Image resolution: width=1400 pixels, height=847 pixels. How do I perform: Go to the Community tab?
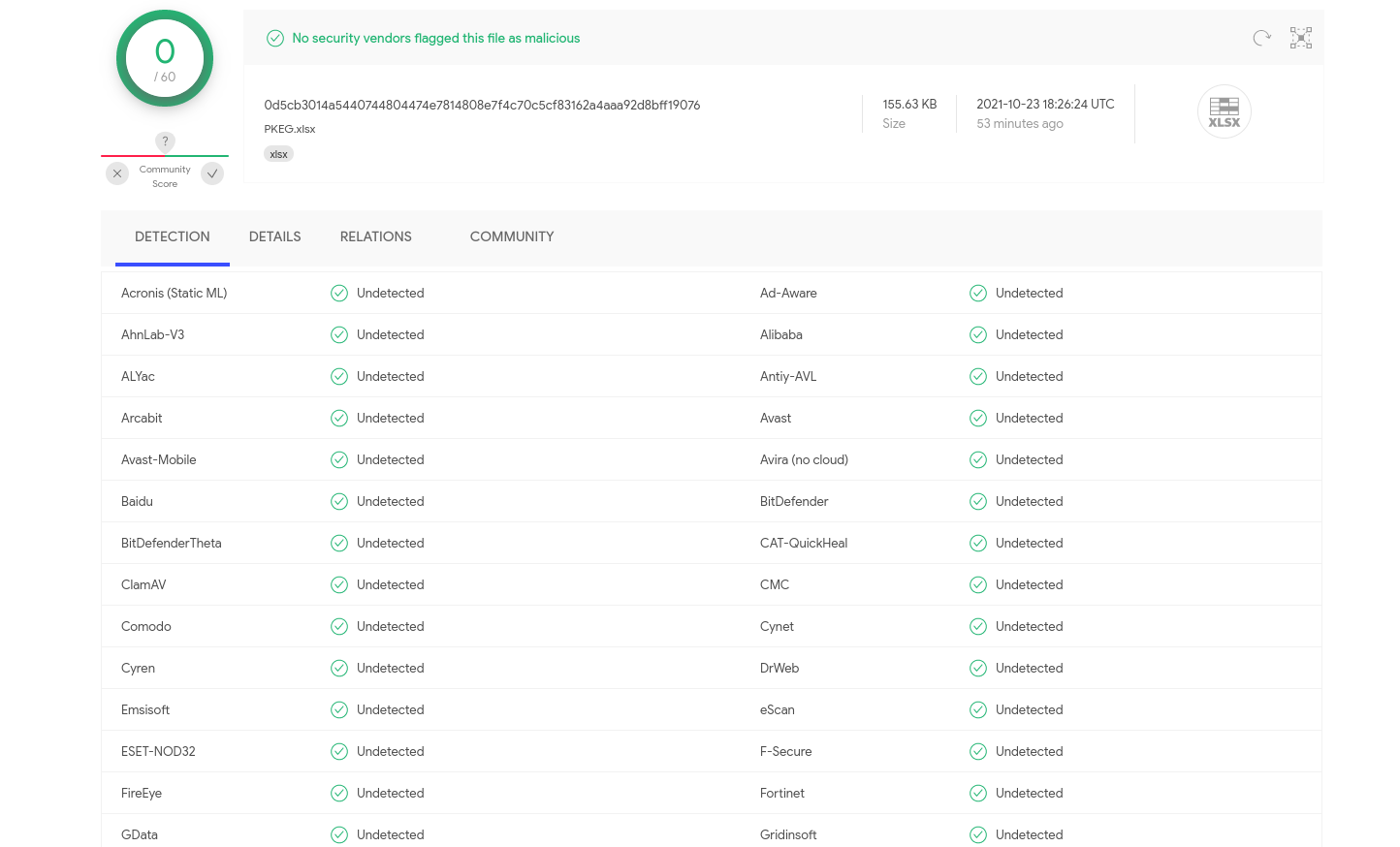click(x=512, y=236)
